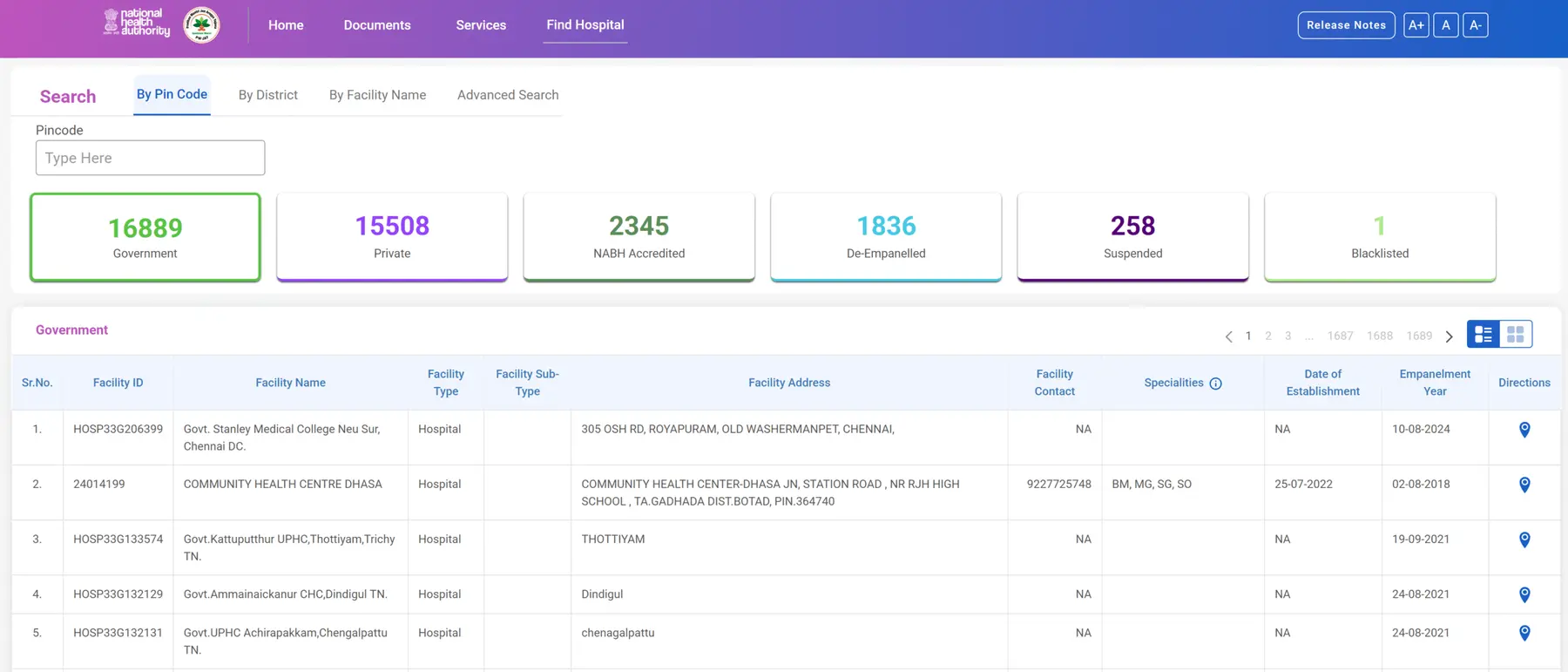Screen dimensions: 1568x672
Task: Open the Services menu
Action: click(x=481, y=25)
